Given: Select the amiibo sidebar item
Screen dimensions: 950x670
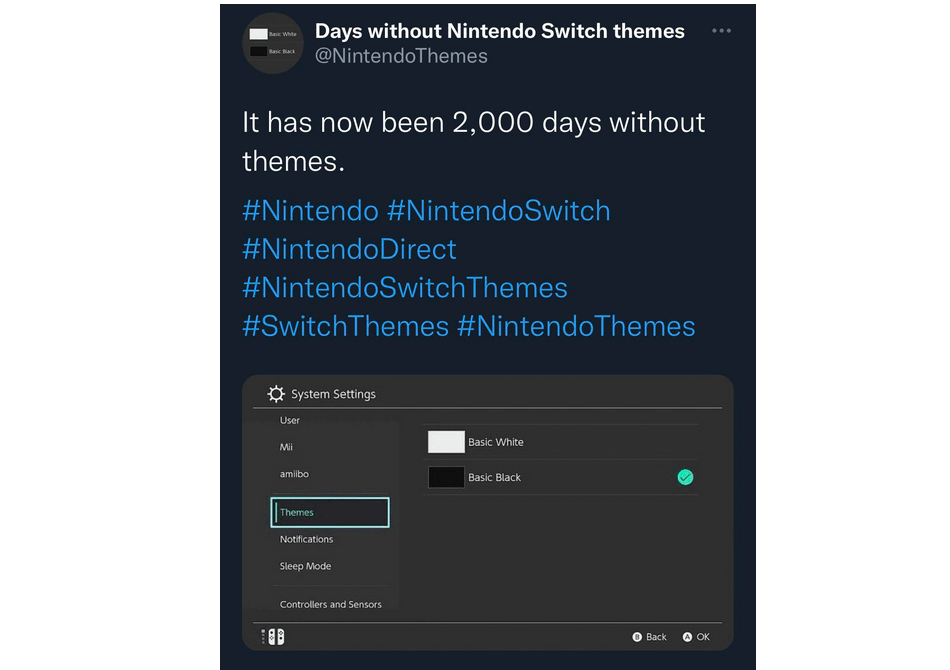Looking at the screenshot, I should (x=293, y=474).
